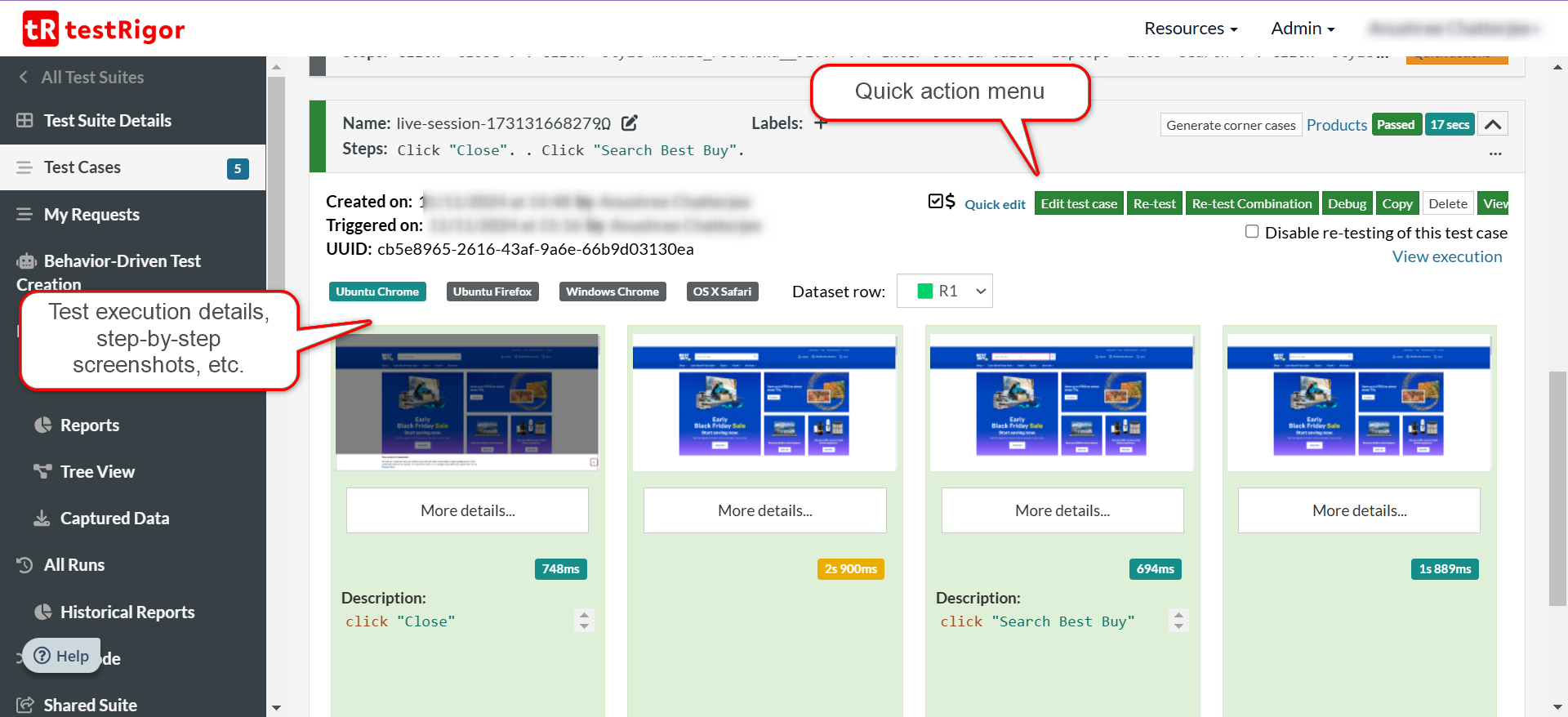Switch to Windows Chrome browser results

[x=612, y=292]
